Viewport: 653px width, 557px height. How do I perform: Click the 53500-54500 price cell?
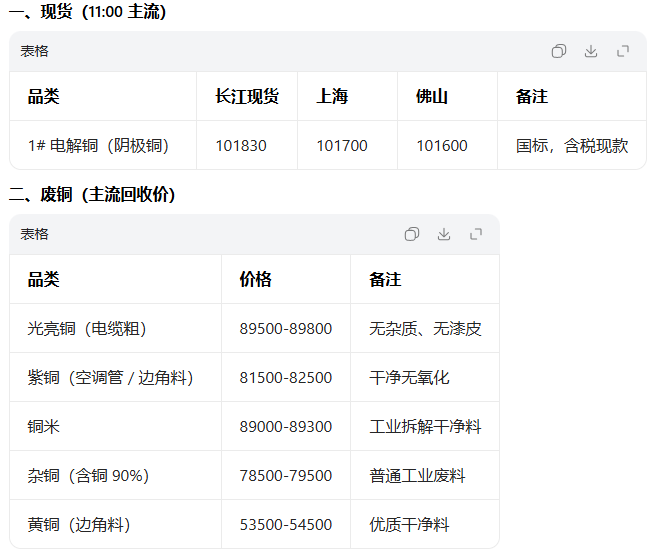[286, 525]
